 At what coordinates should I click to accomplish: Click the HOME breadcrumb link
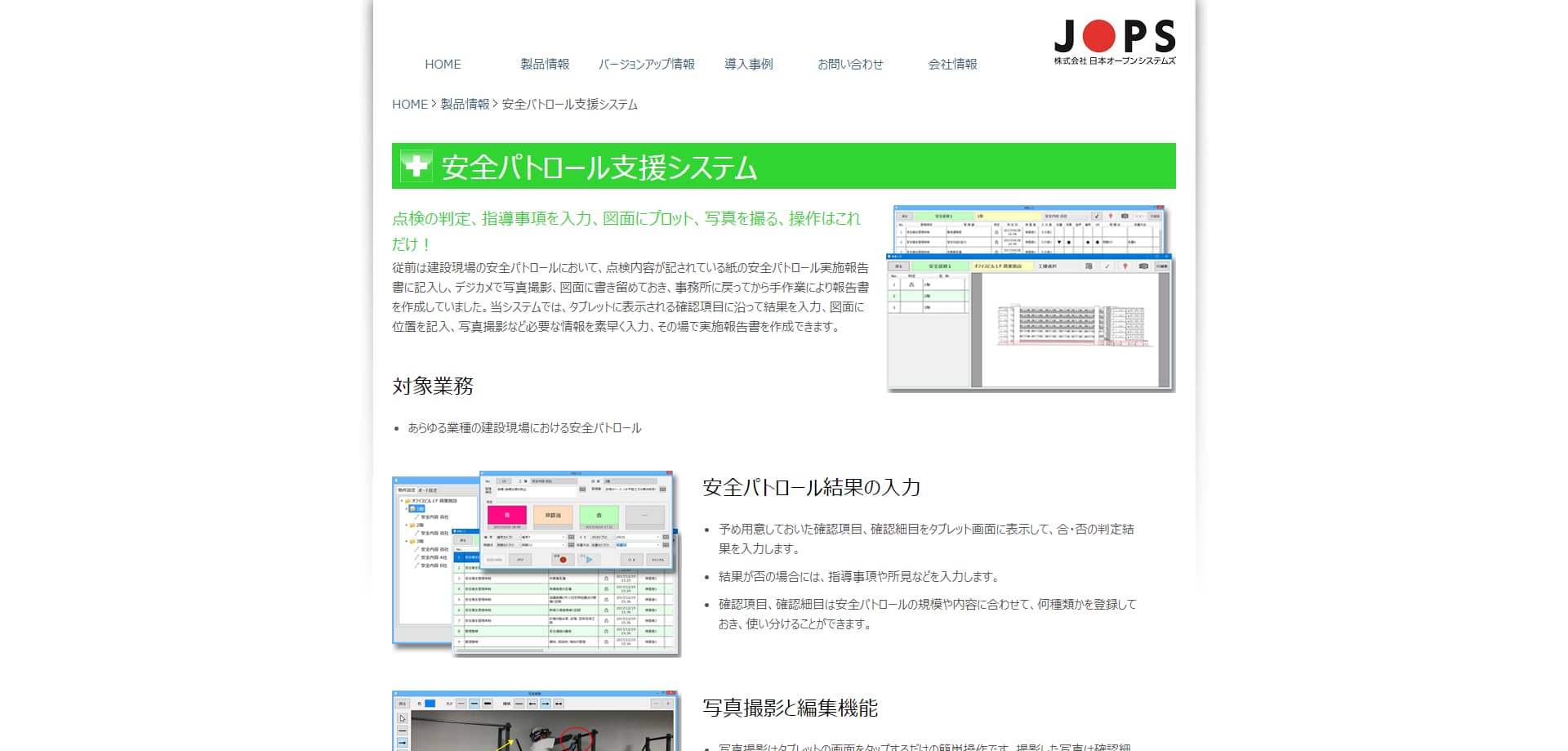[x=410, y=105]
